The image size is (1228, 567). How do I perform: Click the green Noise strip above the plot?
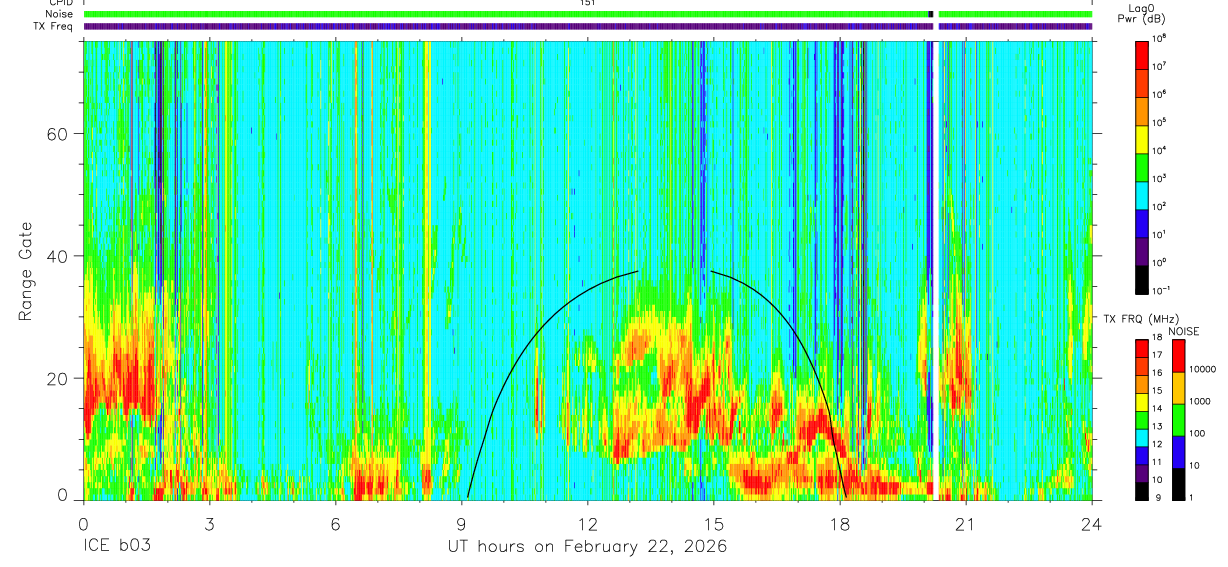click(588, 14)
